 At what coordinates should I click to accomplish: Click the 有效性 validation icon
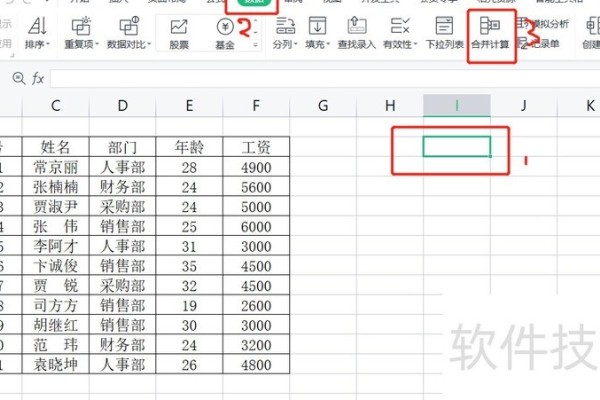[x=400, y=26]
